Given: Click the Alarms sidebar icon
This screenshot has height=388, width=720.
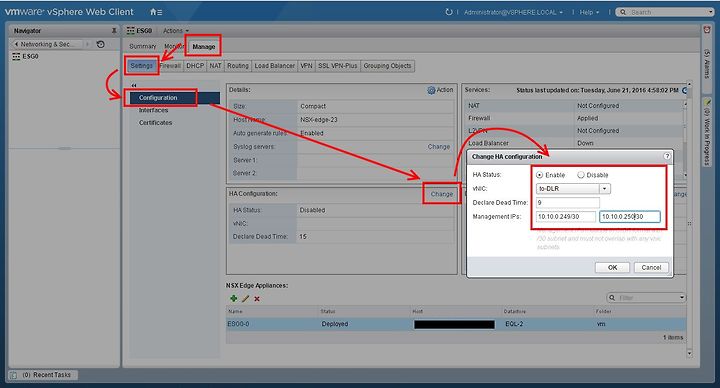Looking at the screenshot, I should point(707,30).
